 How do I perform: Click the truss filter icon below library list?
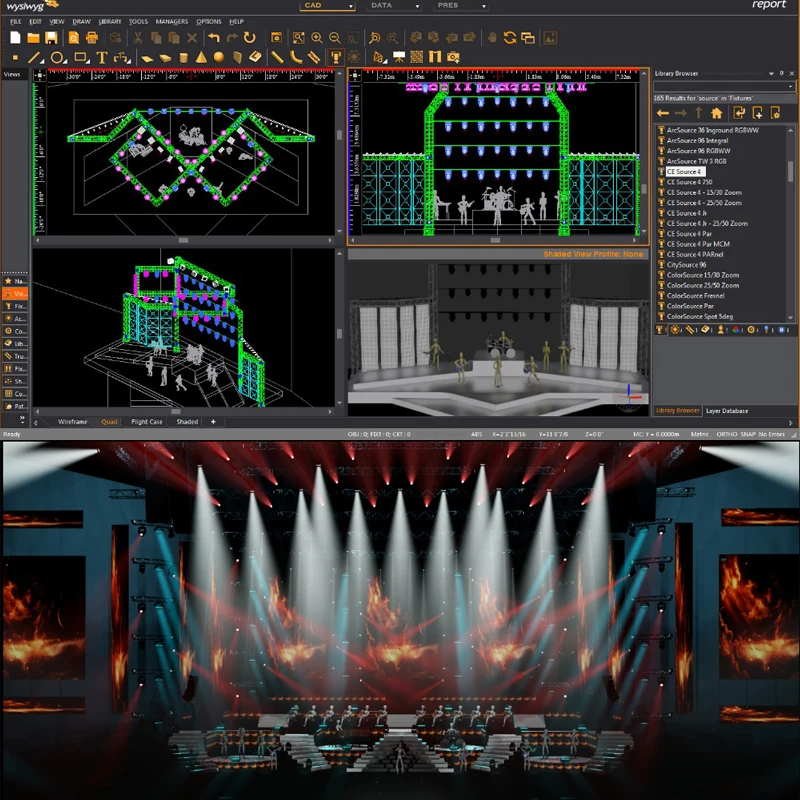click(690, 330)
